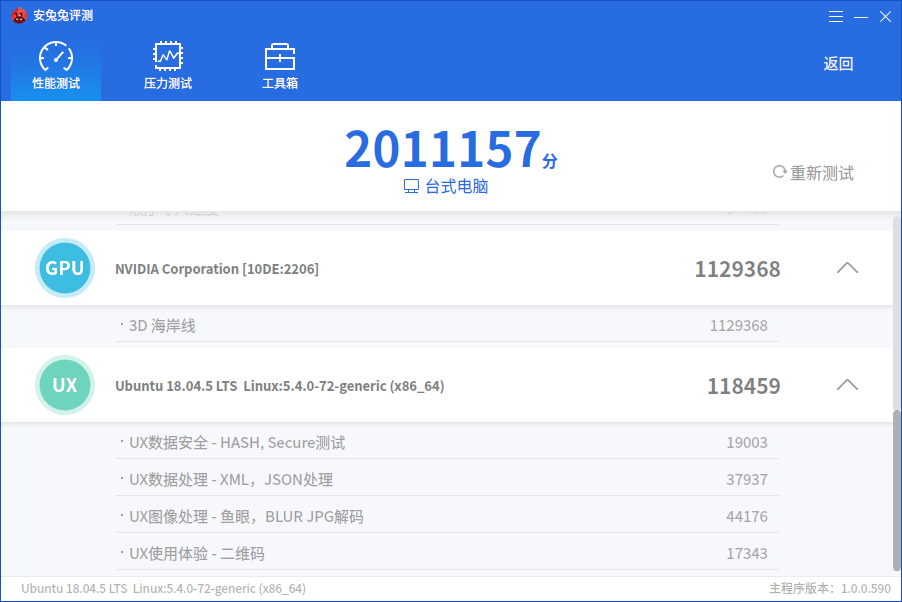Click the vertical scrollbar thumb

click(896, 490)
